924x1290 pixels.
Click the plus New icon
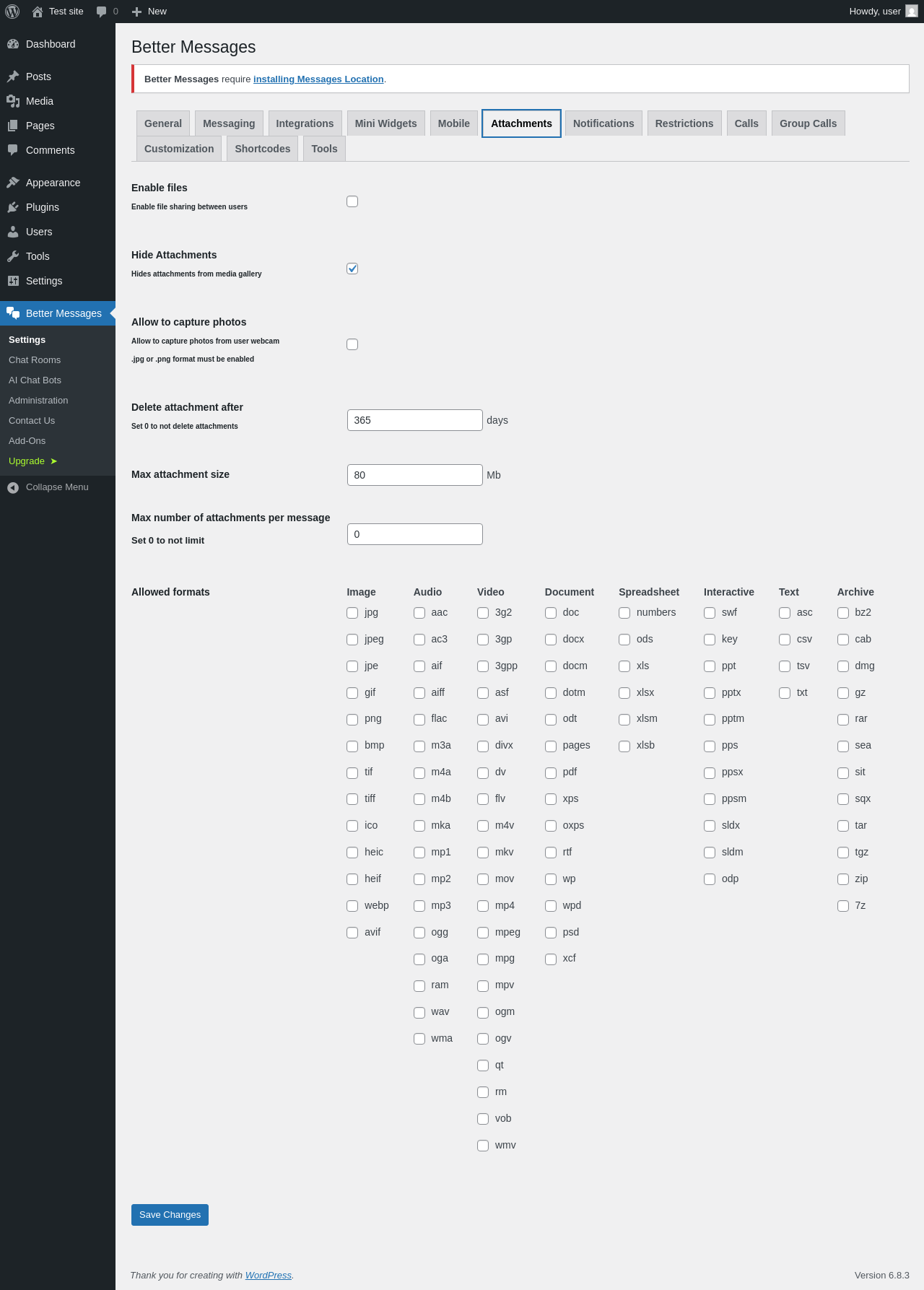136,12
